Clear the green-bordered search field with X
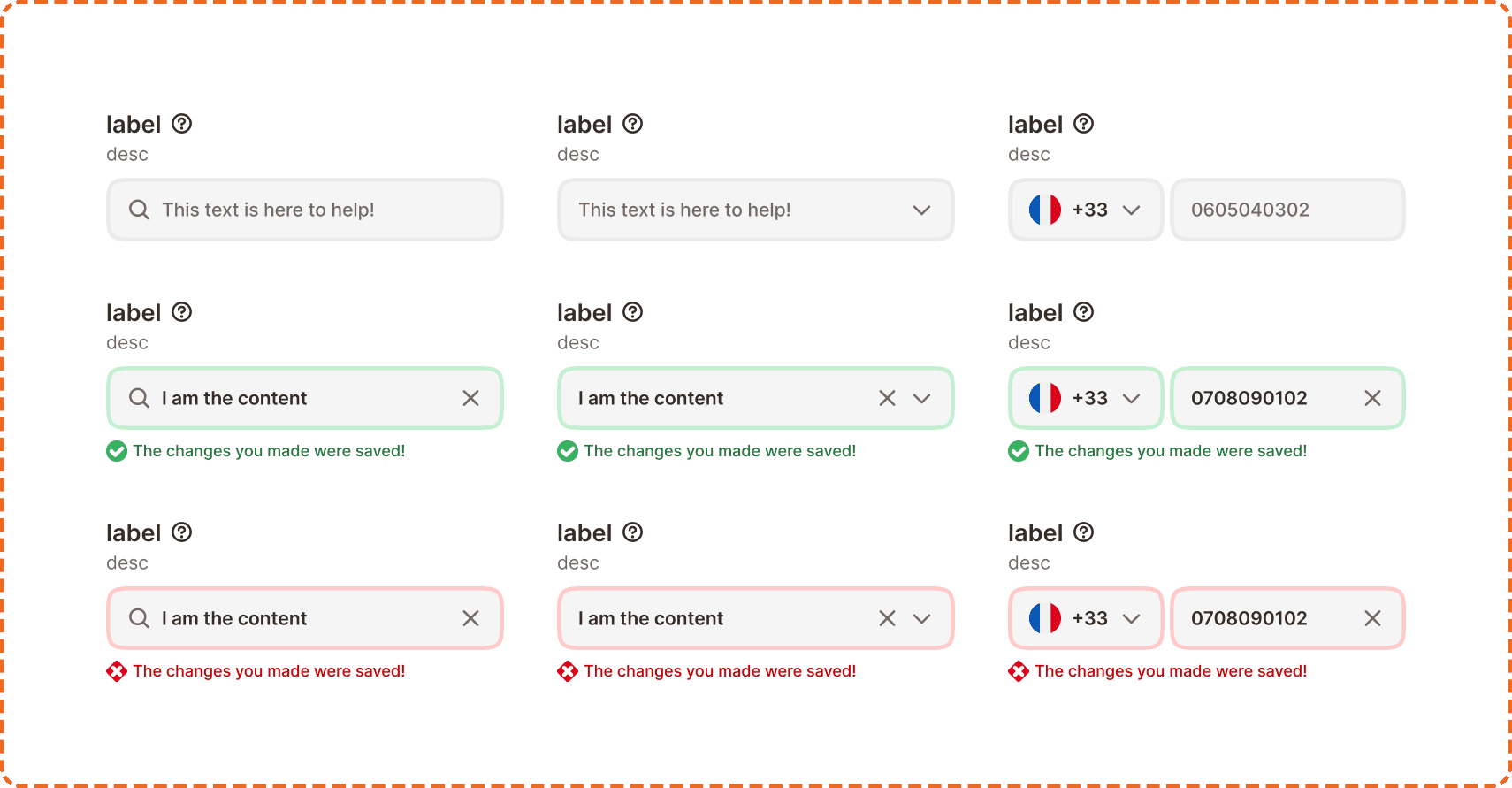 click(x=470, y=398)
